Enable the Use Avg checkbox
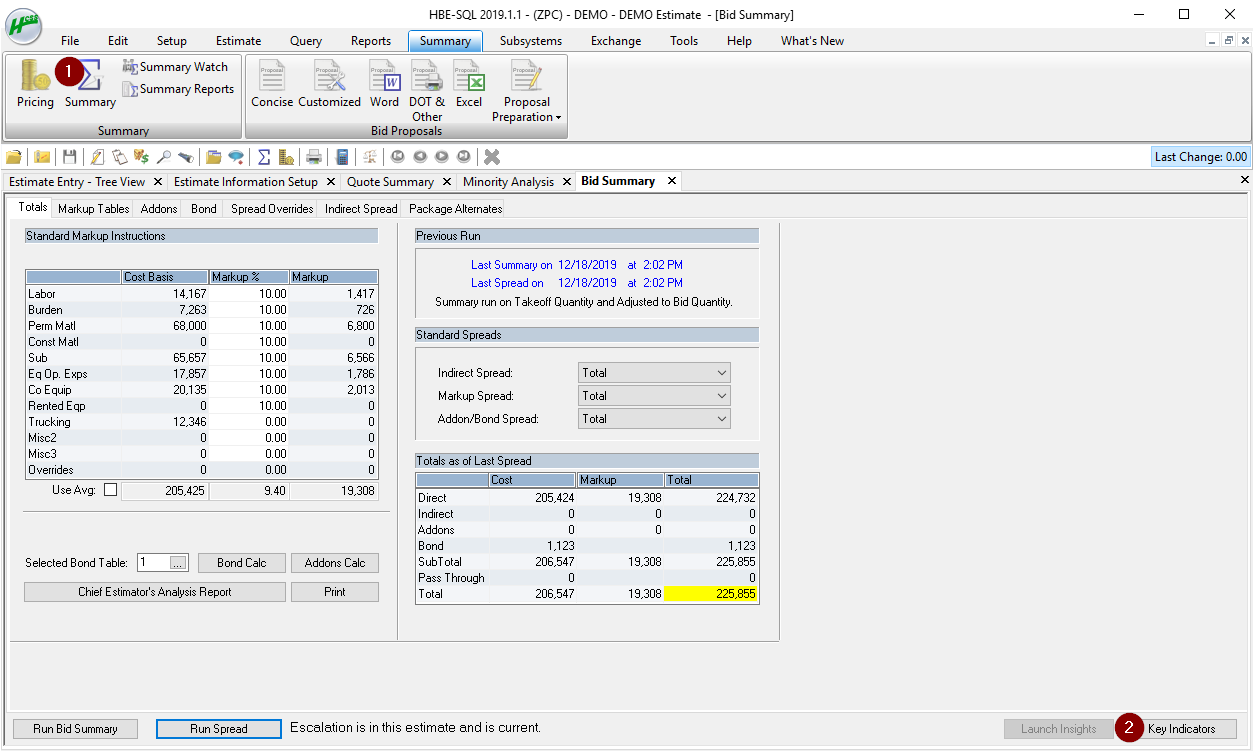1254x752 pixels. coord(110,489)
